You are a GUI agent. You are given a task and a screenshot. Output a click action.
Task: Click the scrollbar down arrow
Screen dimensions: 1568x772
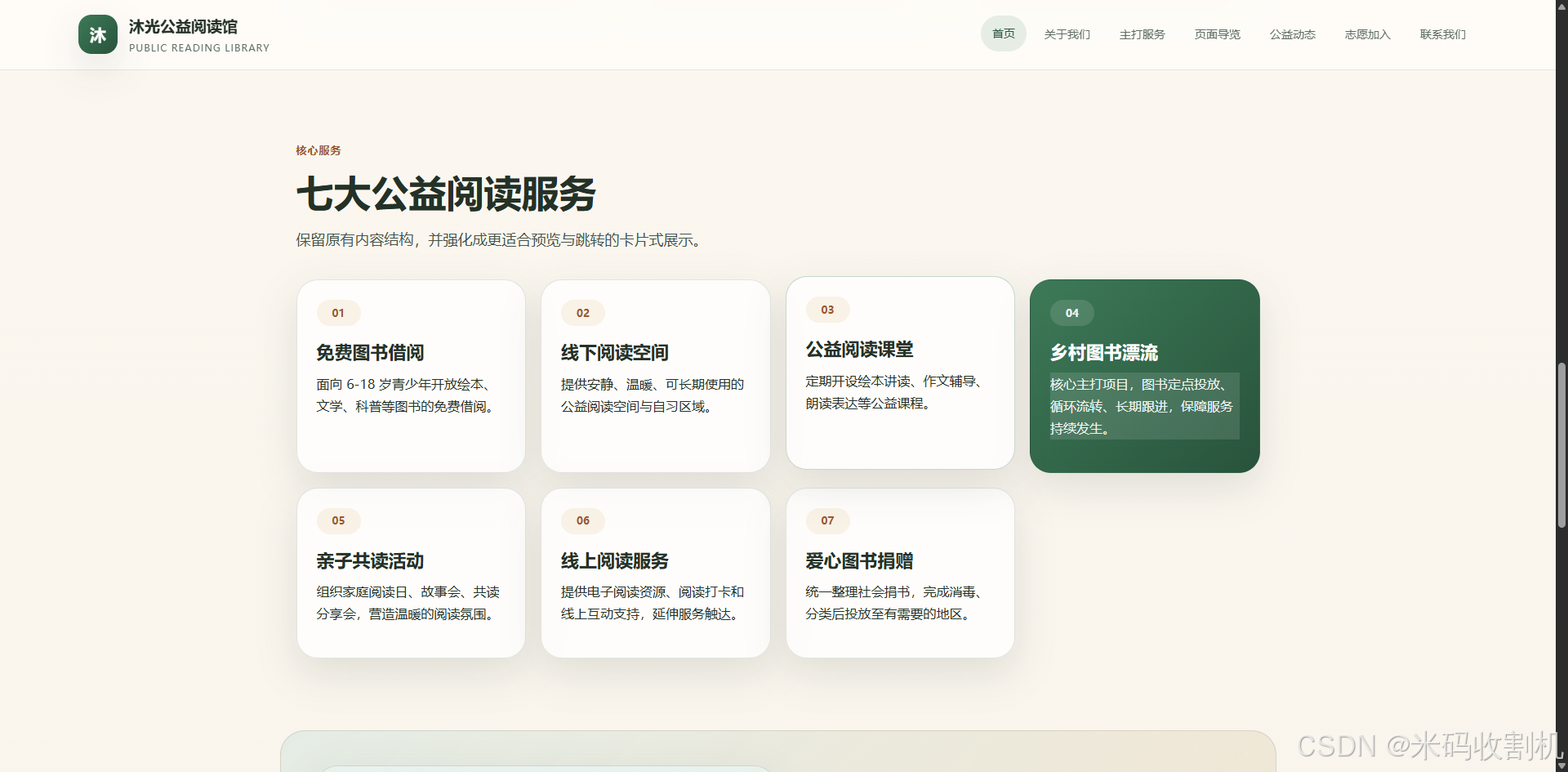[1561, 765]
